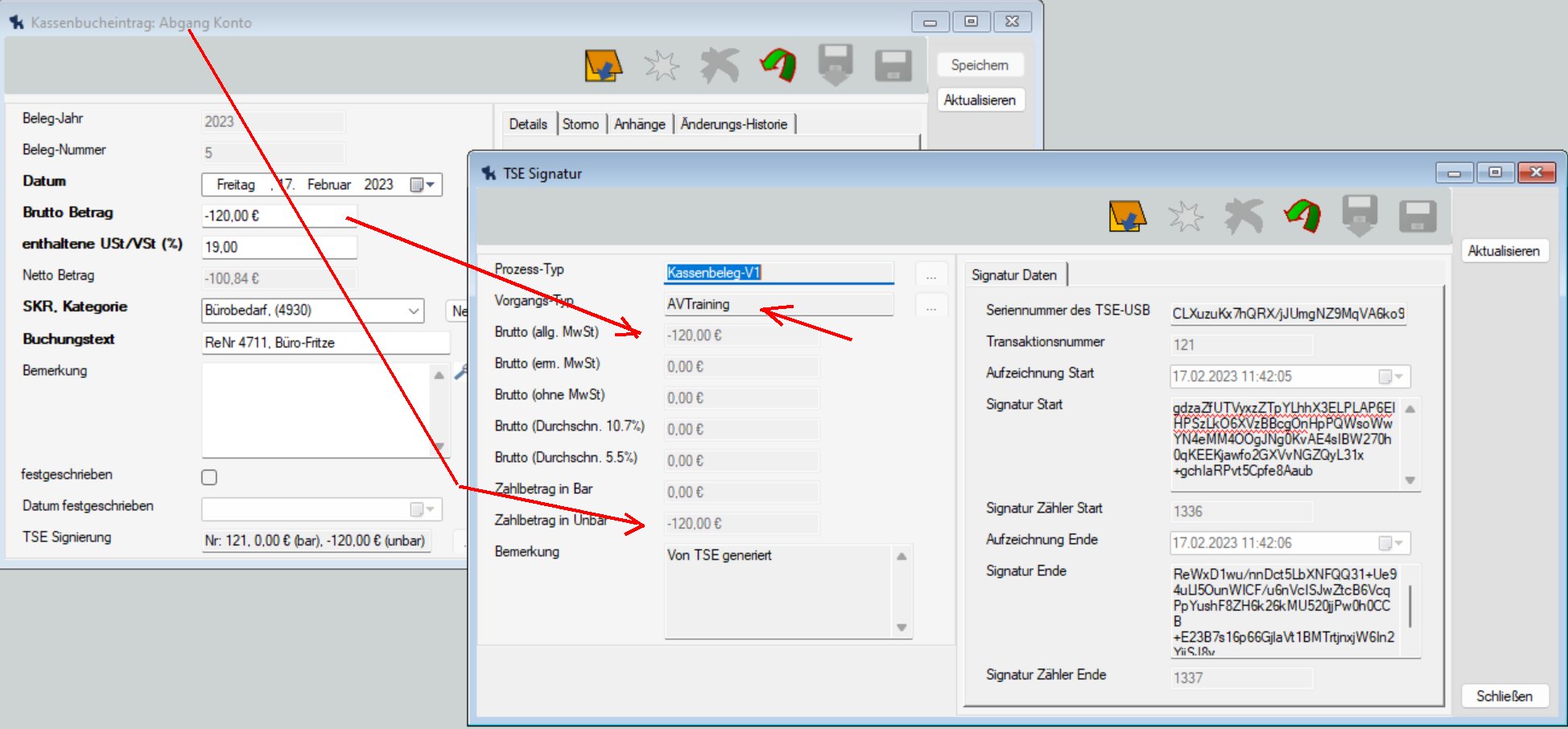Switch to the Storno tab

click(x=580, y=124)
